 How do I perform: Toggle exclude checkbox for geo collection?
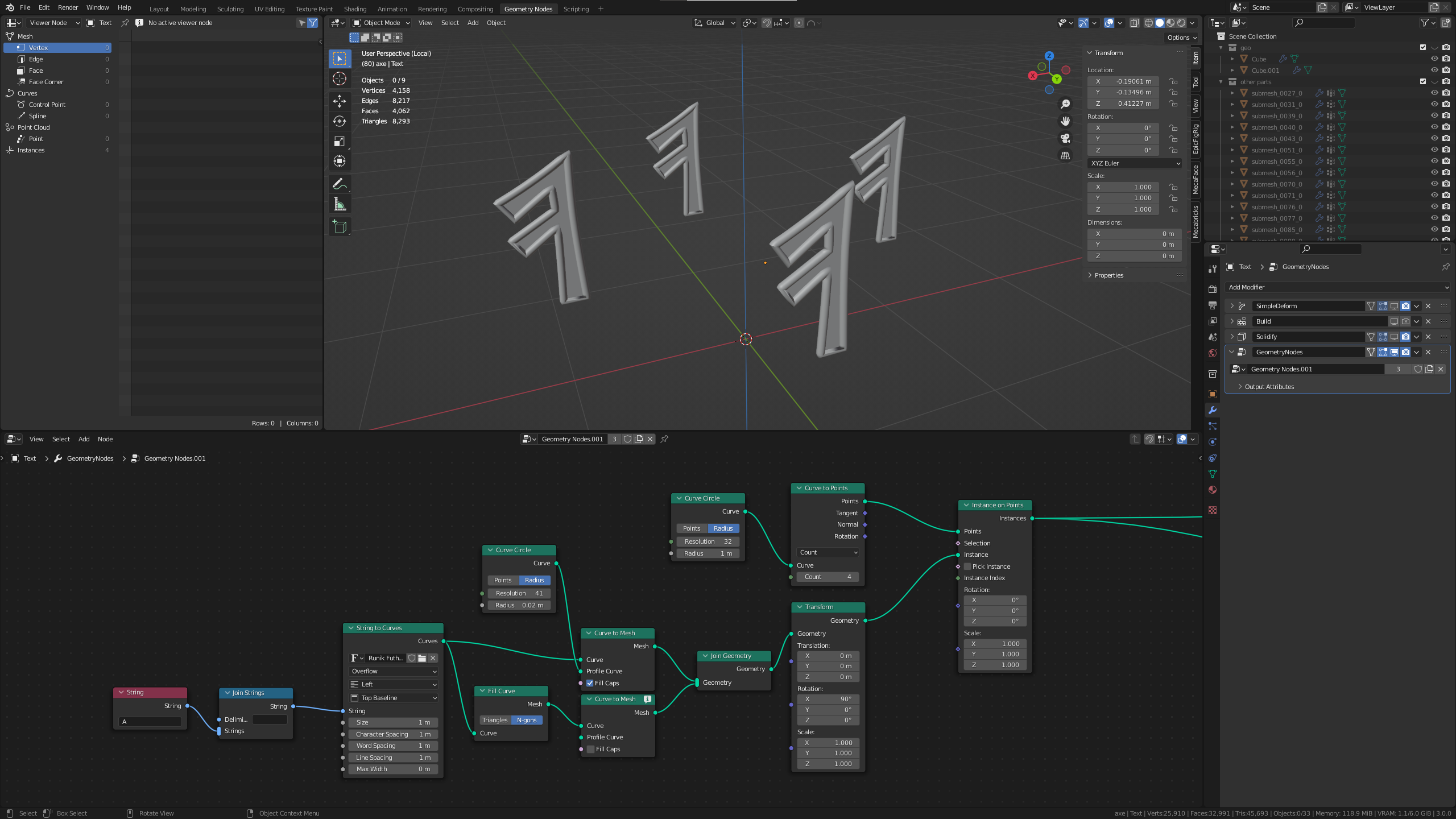tap(1423, 48)
